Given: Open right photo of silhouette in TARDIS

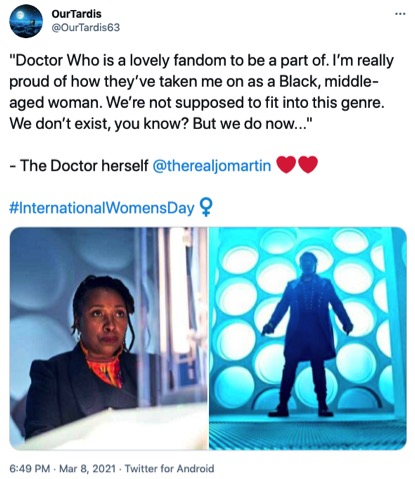Looking at the screenshot, I should click(308, 338).
